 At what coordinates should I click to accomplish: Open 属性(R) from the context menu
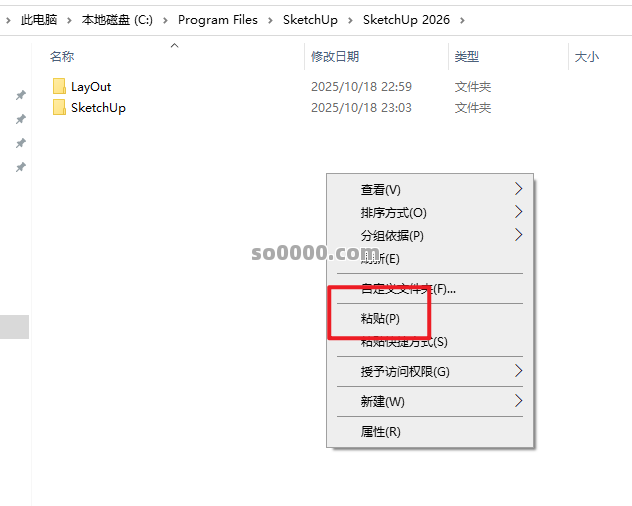pyautogui.click(x=380, y=432)
